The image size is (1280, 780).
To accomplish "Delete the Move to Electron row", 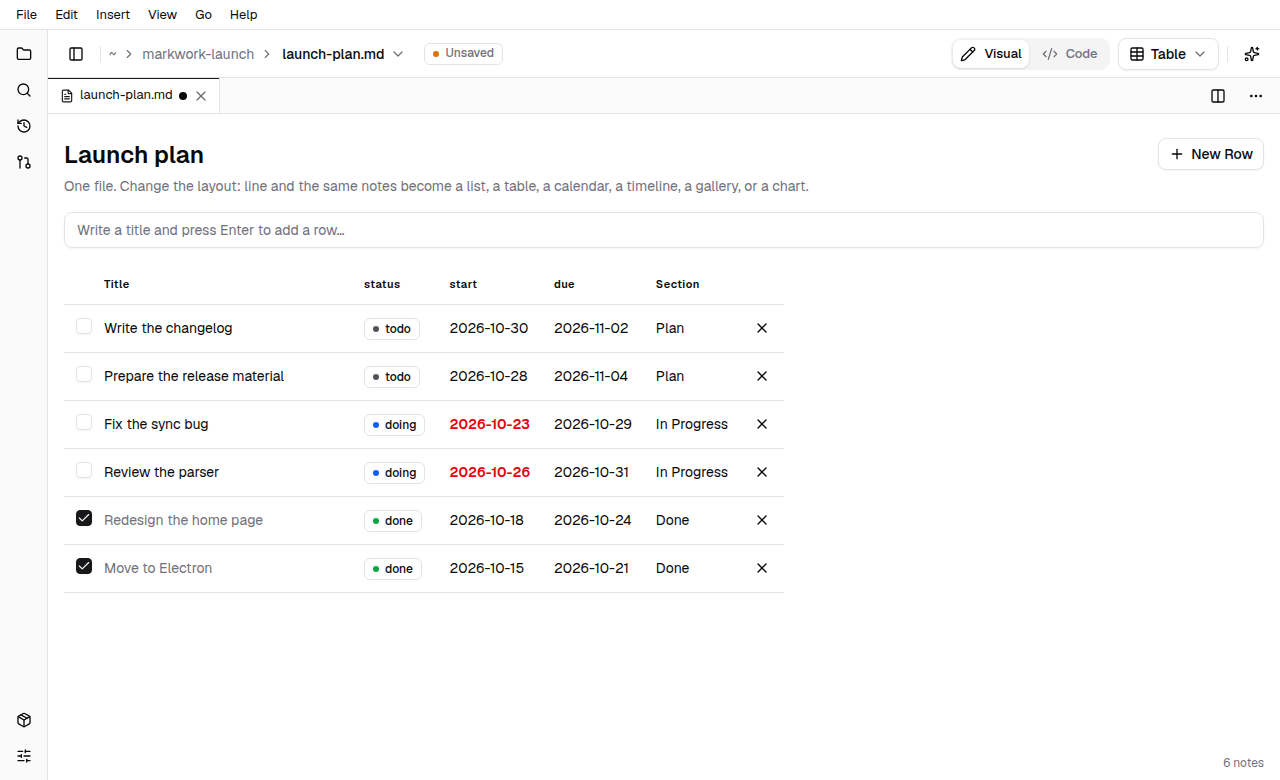I will [x=762, y=568].
